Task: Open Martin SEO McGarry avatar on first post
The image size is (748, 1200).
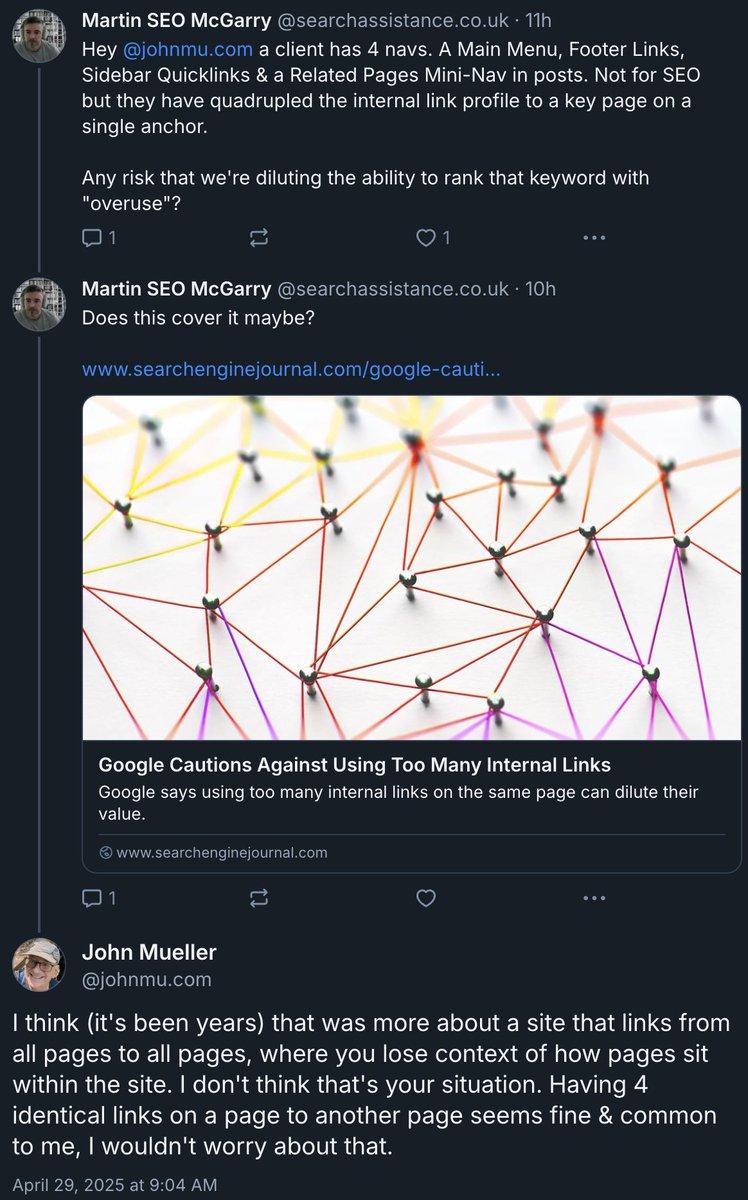Action: pos(39,36)
